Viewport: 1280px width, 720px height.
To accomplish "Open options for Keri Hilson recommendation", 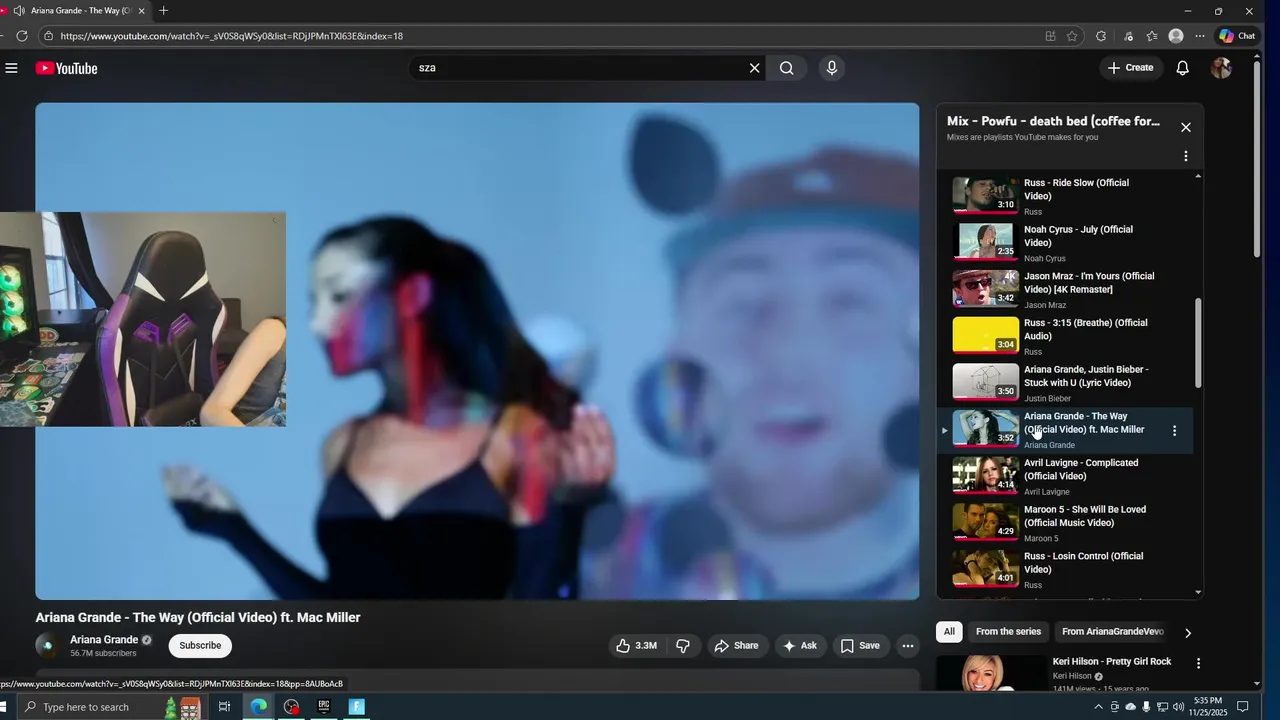I will point(1198,663).
